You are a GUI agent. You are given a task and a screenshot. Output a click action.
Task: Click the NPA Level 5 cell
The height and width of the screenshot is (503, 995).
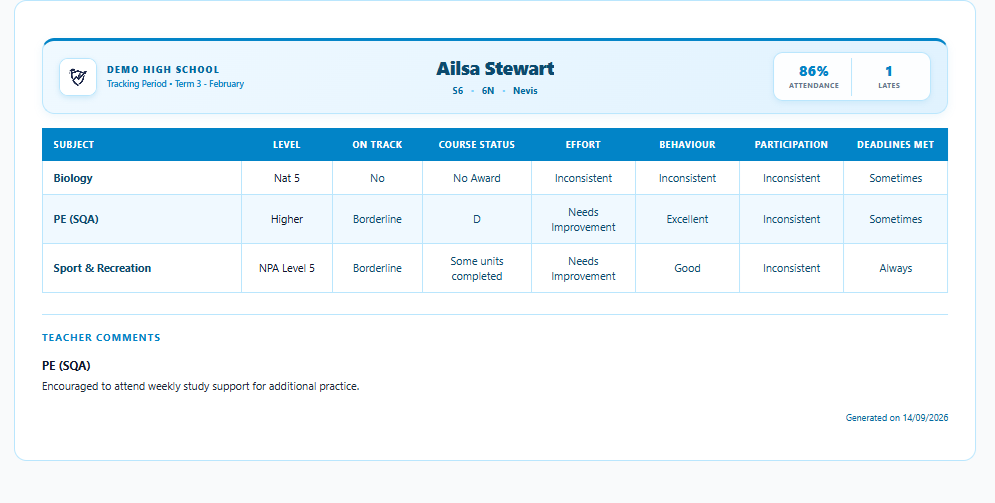[287, 268]
